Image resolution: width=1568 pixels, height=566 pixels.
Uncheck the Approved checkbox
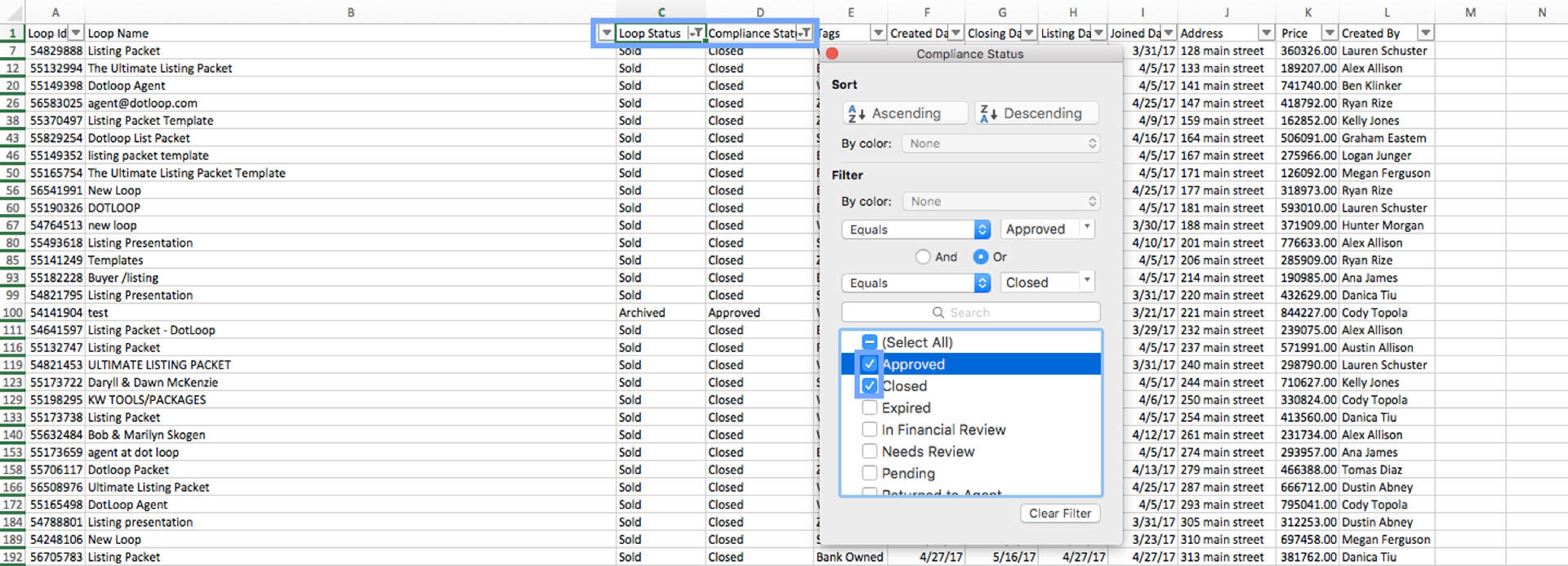(x=870, y=364)
